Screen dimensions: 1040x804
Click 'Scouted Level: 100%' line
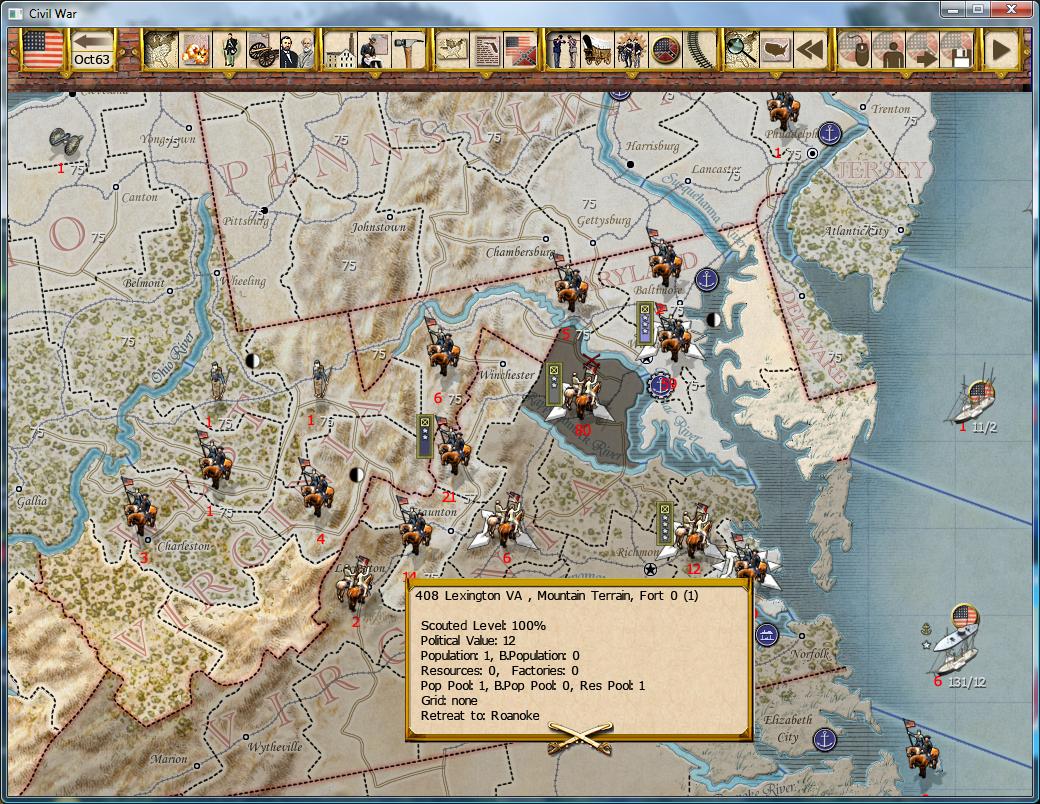pos(484,626)
